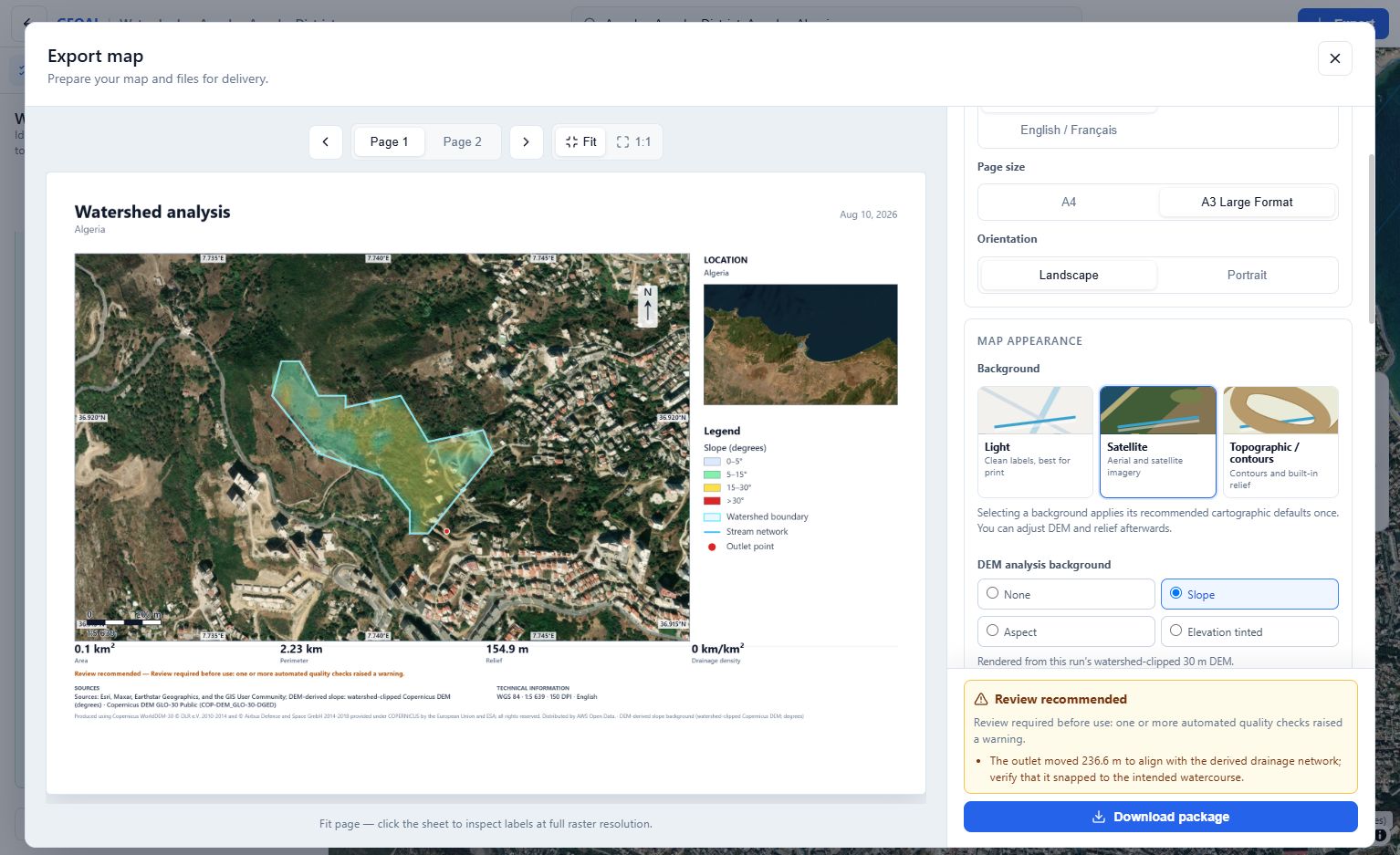Set preview zoom to 1:1

coord(633,142)
